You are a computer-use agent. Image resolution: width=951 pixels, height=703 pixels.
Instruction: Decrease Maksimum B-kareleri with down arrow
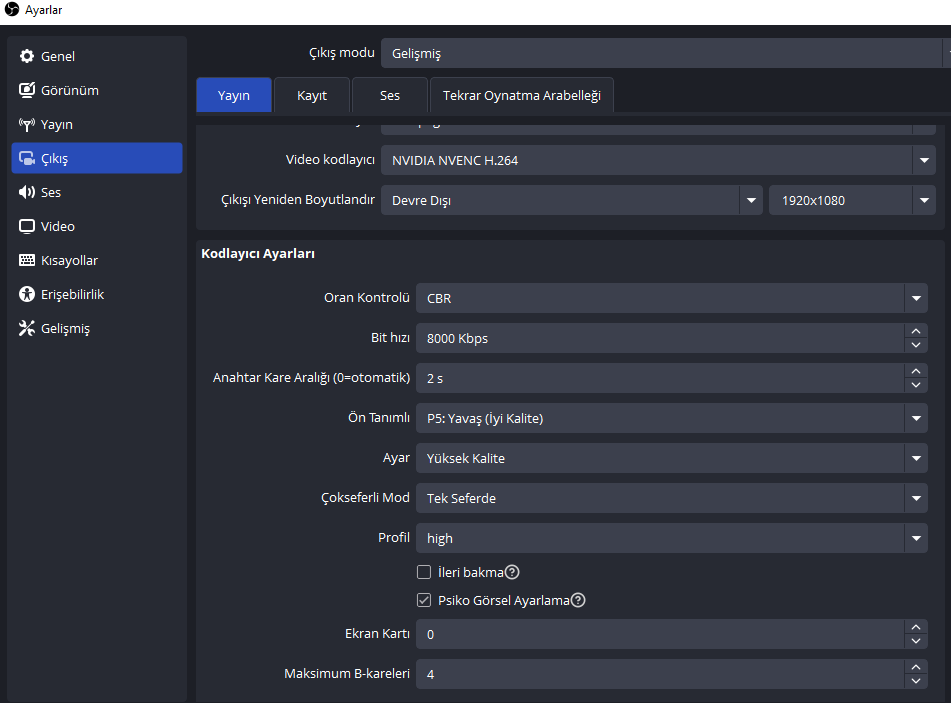(x=915, y=681)
